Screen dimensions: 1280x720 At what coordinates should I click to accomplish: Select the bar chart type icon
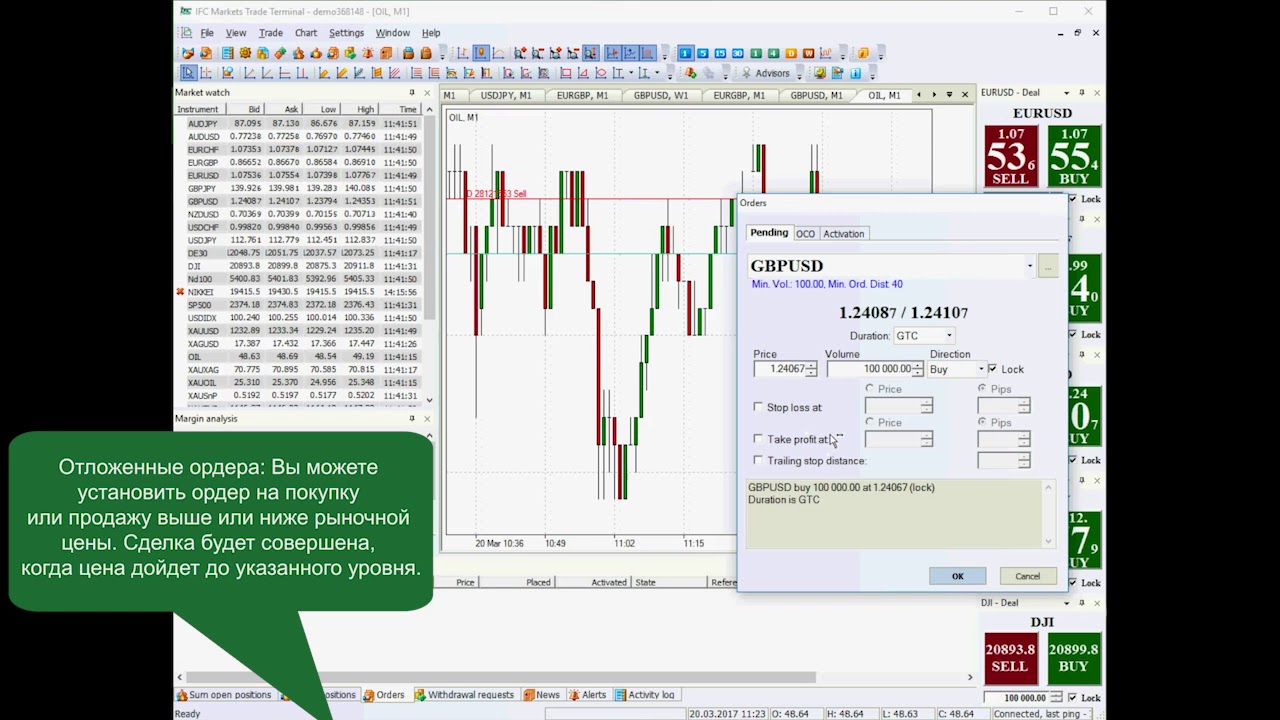[463, 53]
